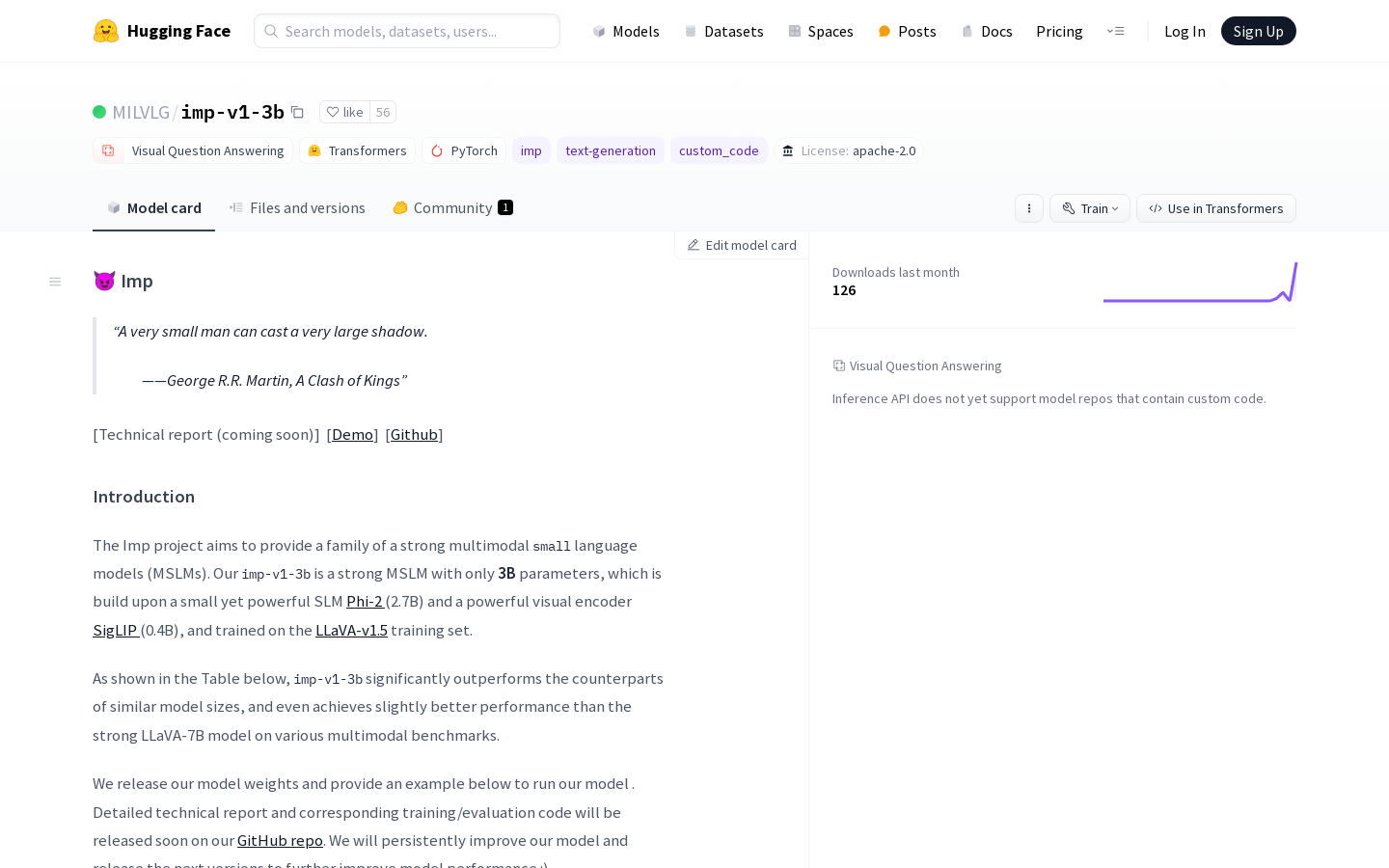
Task: Click Edit model card button
Action: 742,245
